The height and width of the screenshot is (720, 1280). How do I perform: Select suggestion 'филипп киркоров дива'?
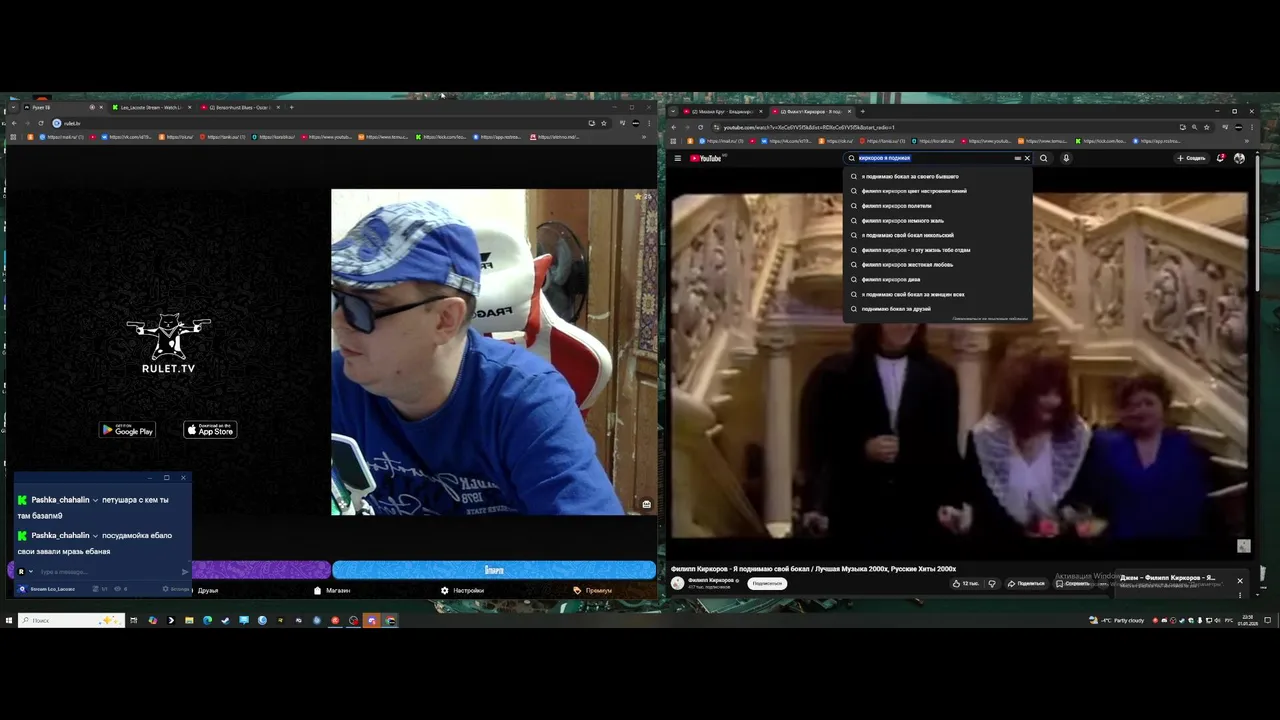938,280
